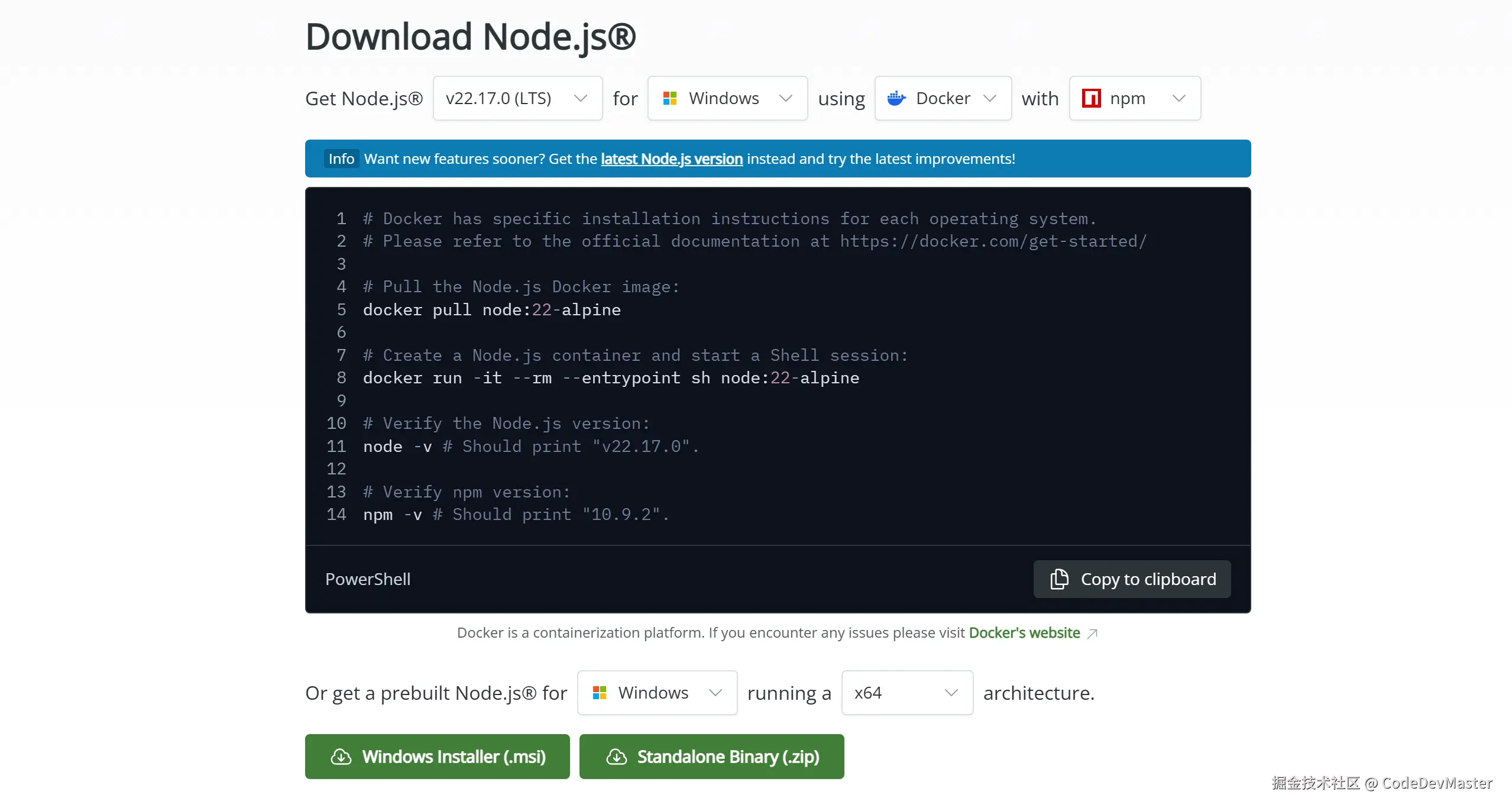Viewport: 1512px width, 811px height.
Task: Open the Docker install method dropdown
Action: 943,98
